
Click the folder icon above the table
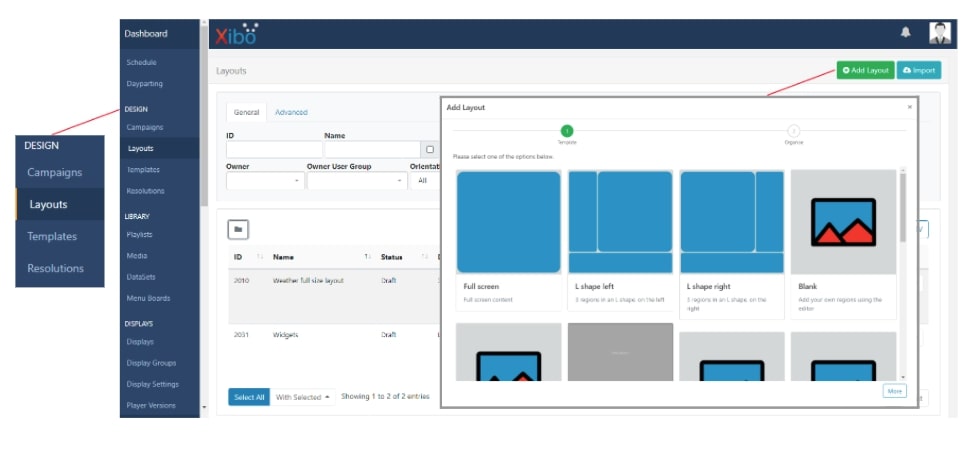[x=238, y=229]
